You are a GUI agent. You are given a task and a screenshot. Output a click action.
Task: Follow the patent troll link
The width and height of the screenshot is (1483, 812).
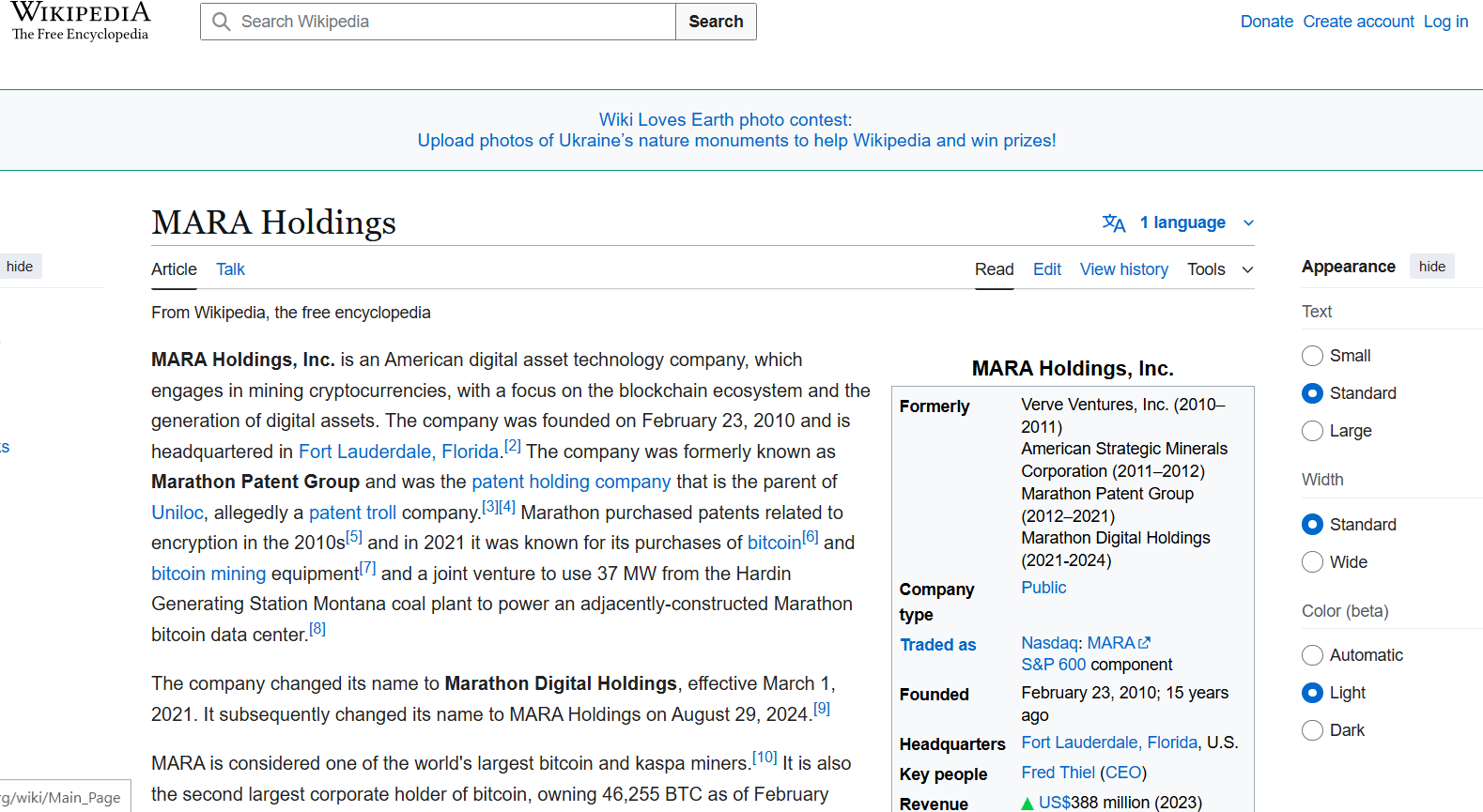coord(353,513)
